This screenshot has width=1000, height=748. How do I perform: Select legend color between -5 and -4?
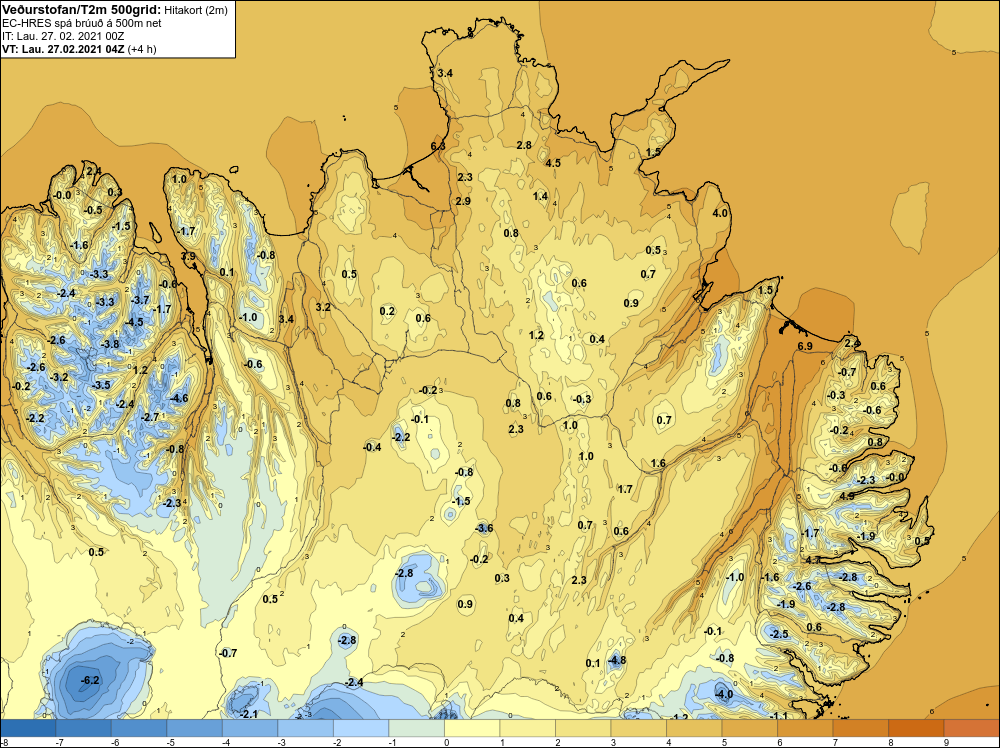[x=195, y=728]
